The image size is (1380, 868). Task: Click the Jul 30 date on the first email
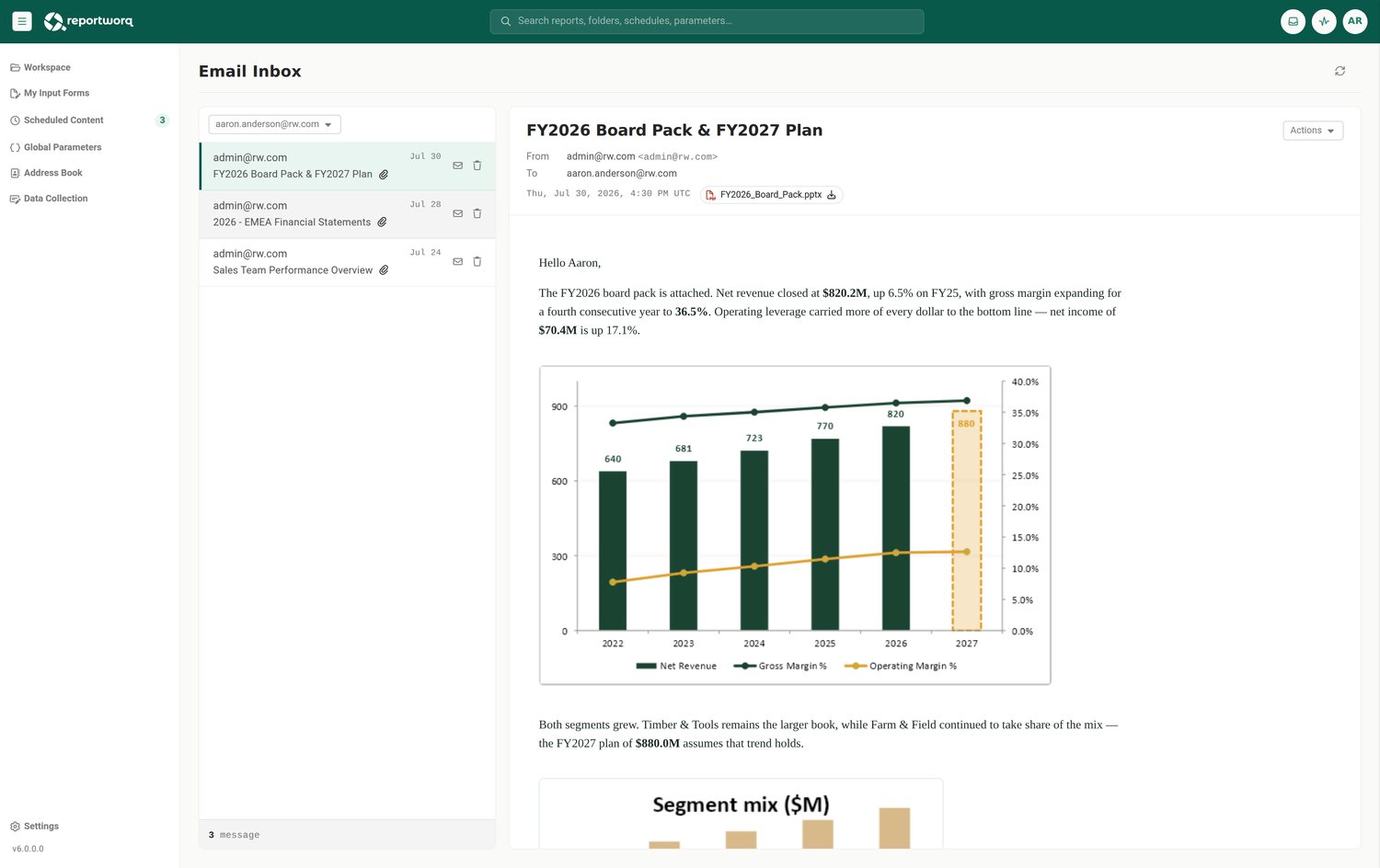coord(425,156)
